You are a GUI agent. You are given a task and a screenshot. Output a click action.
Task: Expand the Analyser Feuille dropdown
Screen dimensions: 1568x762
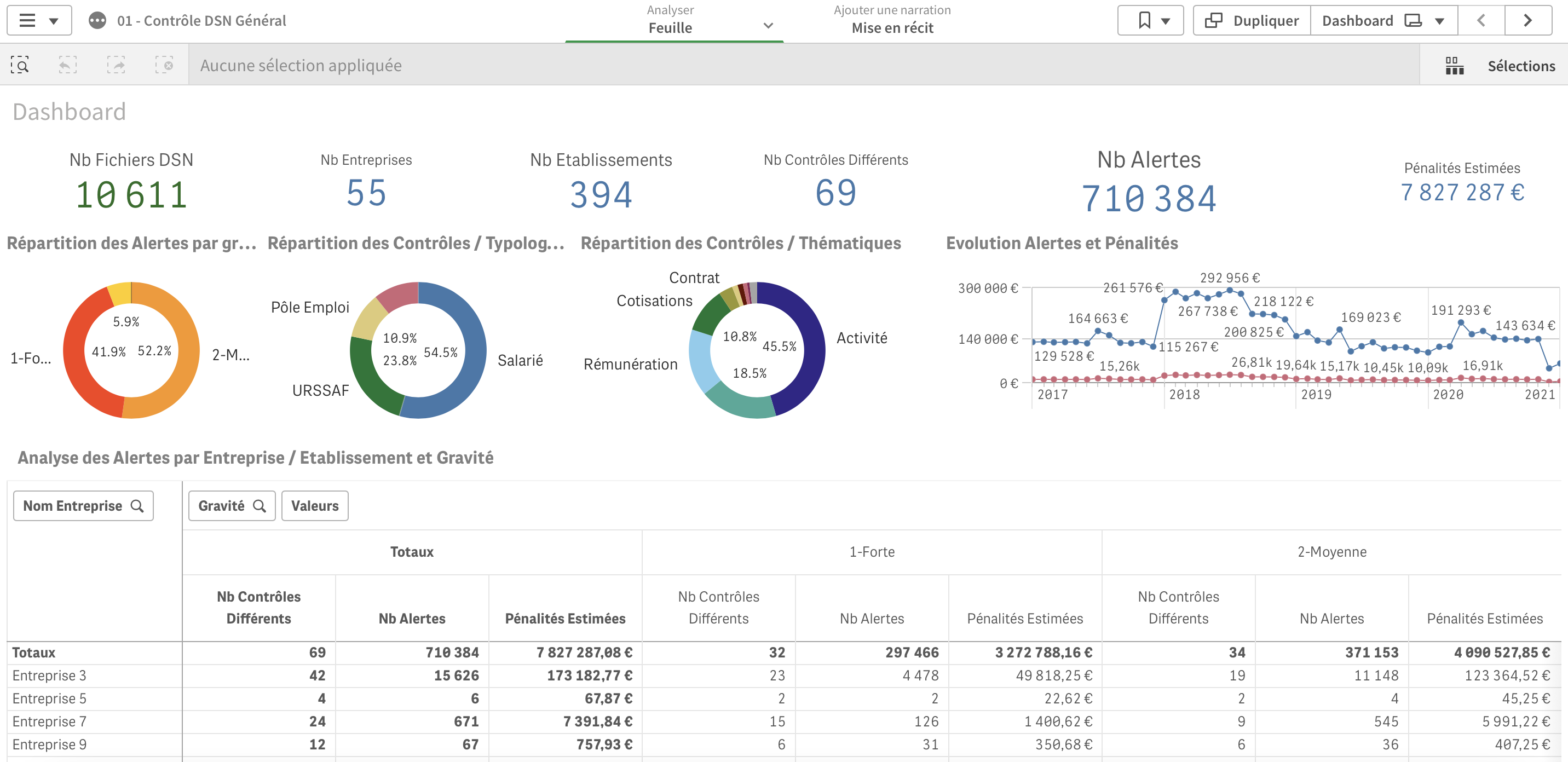coord(768,26)
